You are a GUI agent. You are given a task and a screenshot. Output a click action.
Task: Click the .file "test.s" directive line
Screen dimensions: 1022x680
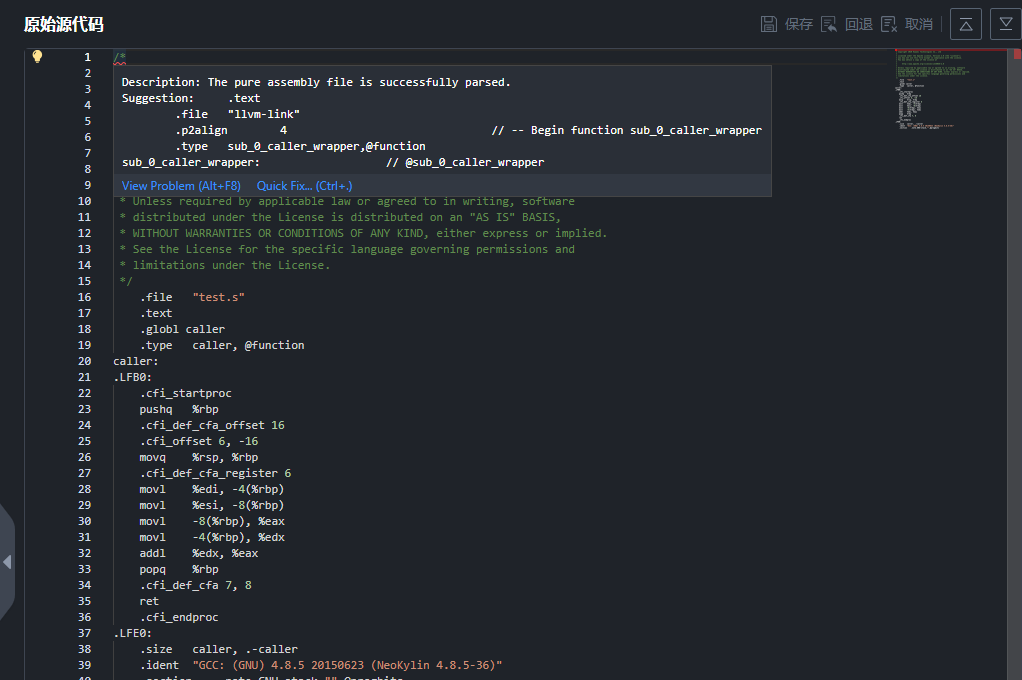[x=192, y=297]
